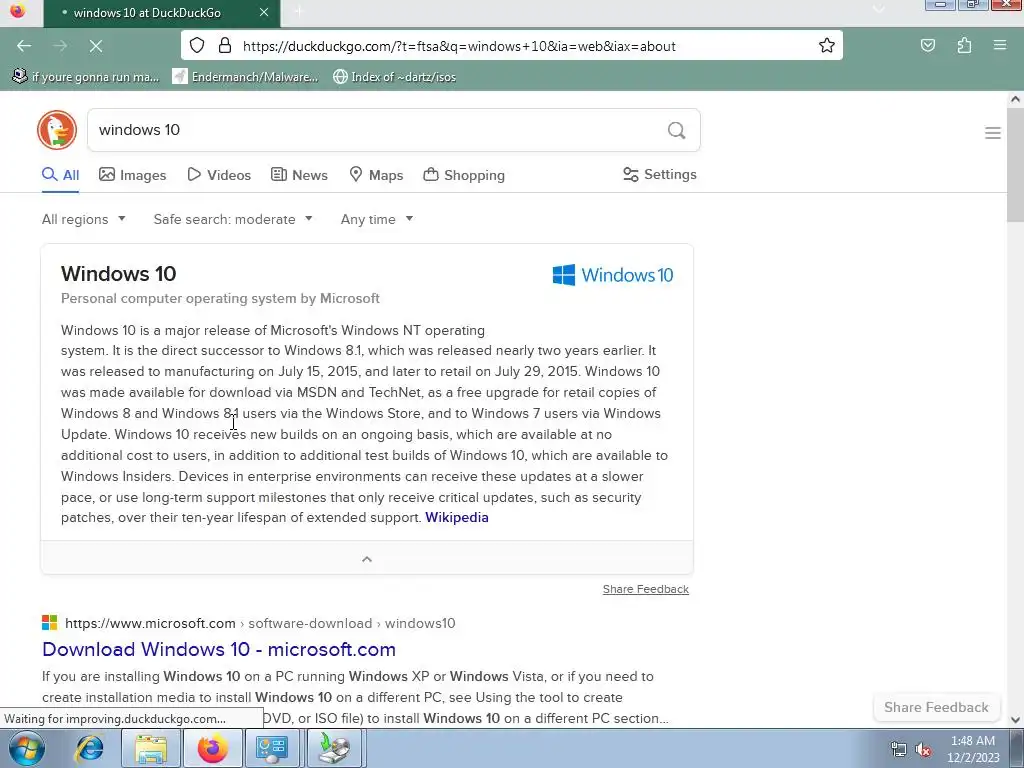Click the Firefox taskbar icon

[212, 748]
